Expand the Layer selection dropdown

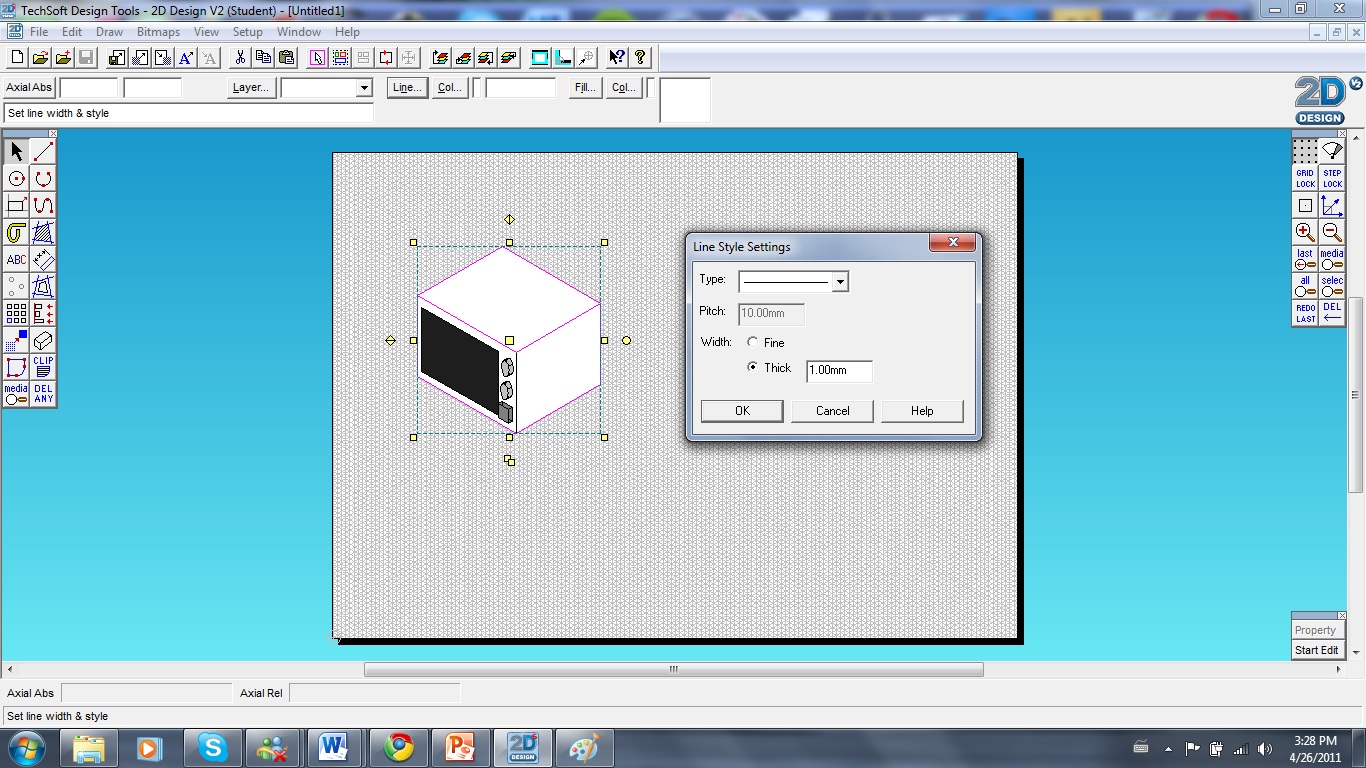(x=363, y=88)
